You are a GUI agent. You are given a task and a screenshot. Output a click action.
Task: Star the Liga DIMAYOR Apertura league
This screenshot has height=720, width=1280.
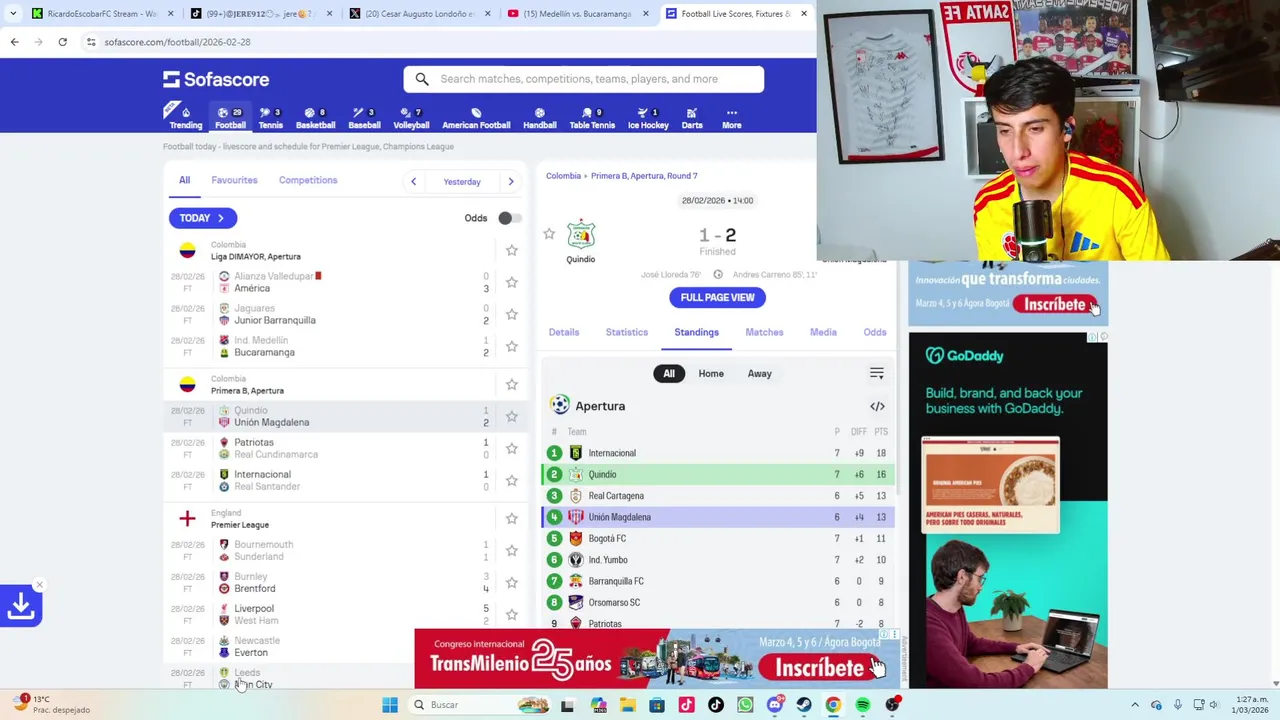click(512, 250)
